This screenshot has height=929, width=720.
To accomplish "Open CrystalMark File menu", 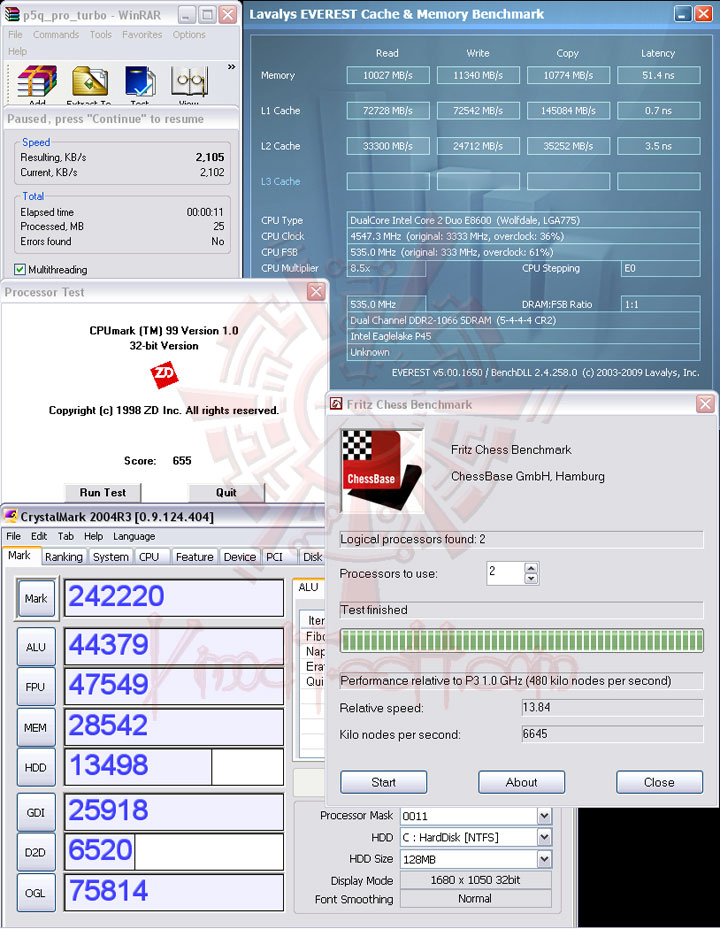I will pos(14,536).
